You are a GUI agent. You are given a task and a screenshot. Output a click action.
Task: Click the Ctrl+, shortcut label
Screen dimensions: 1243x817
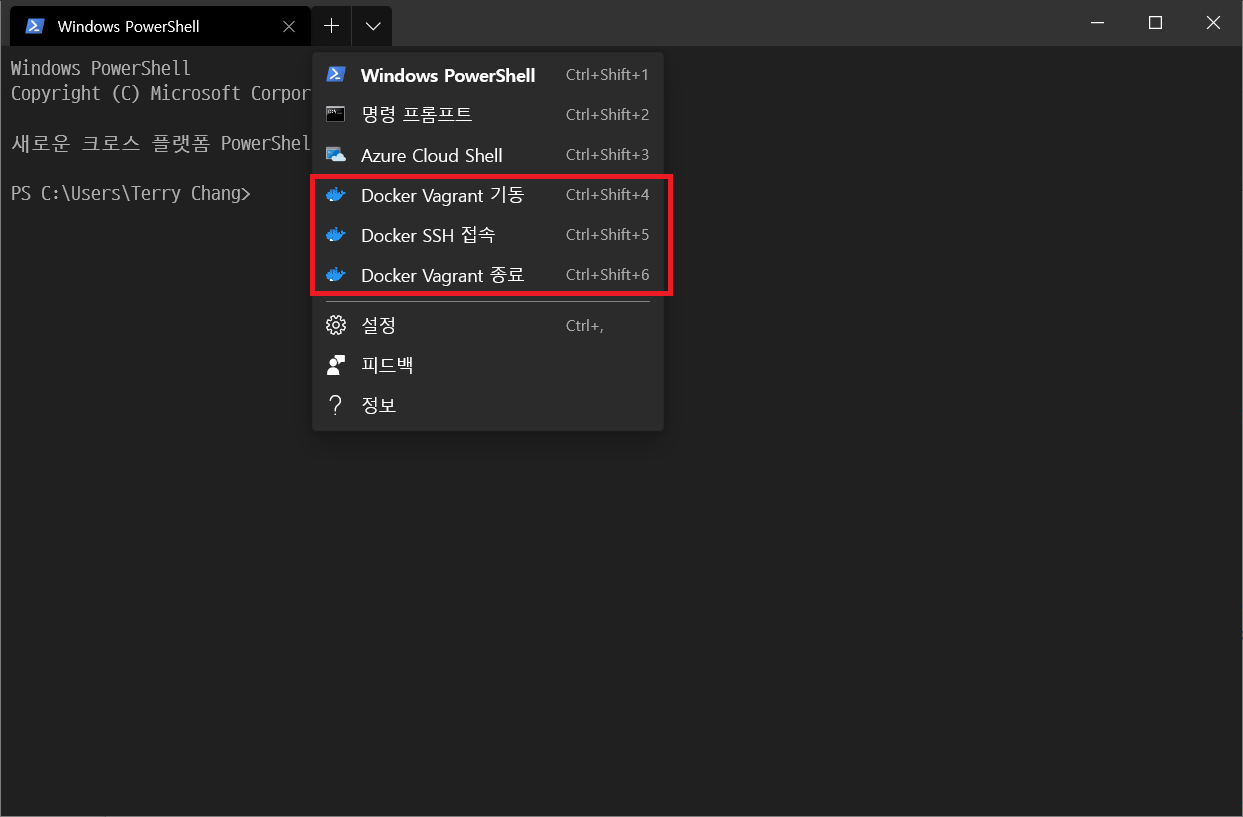(585, 325)
